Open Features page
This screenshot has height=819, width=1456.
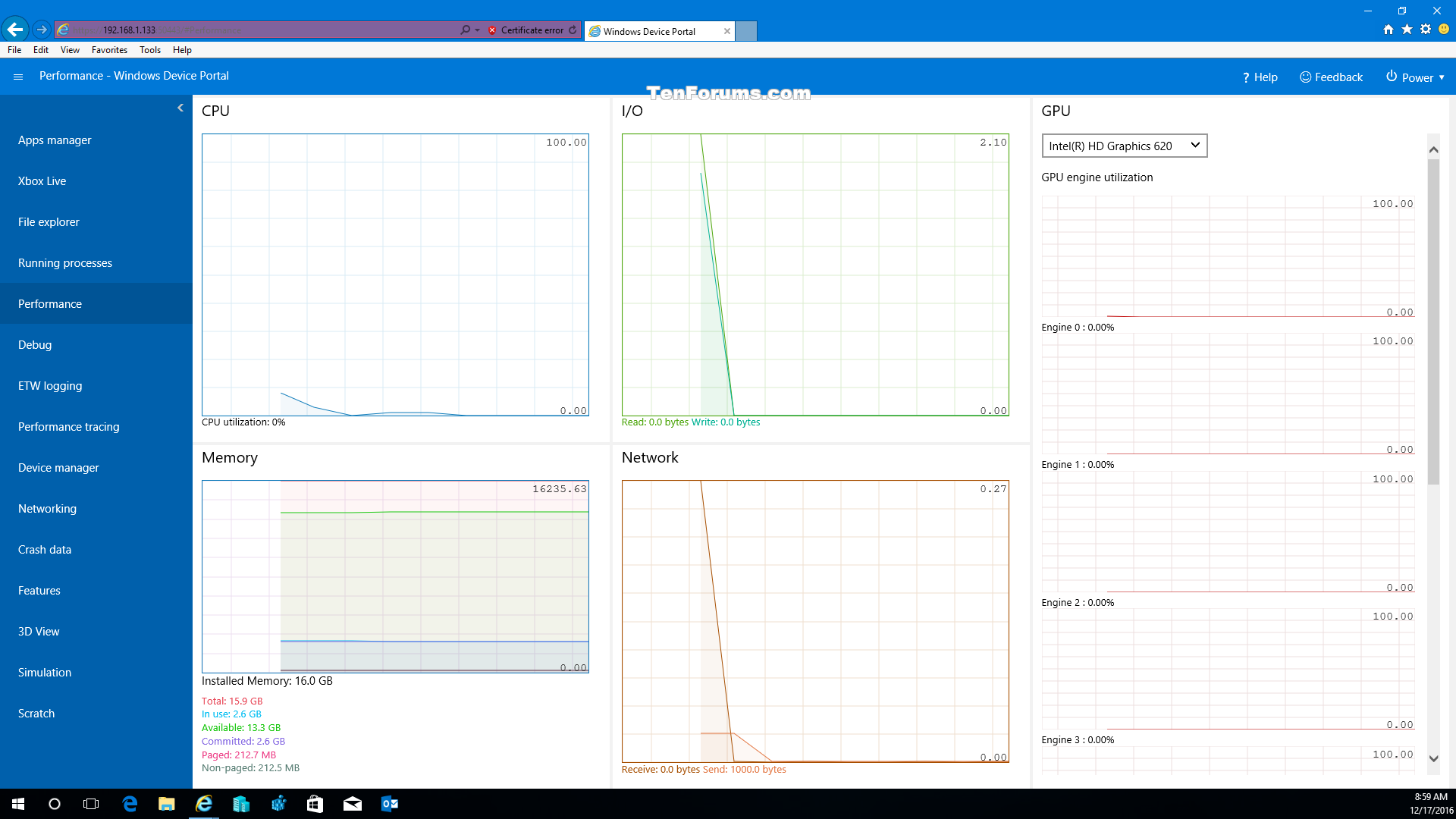pyautogui.click(x=96, y=591)
